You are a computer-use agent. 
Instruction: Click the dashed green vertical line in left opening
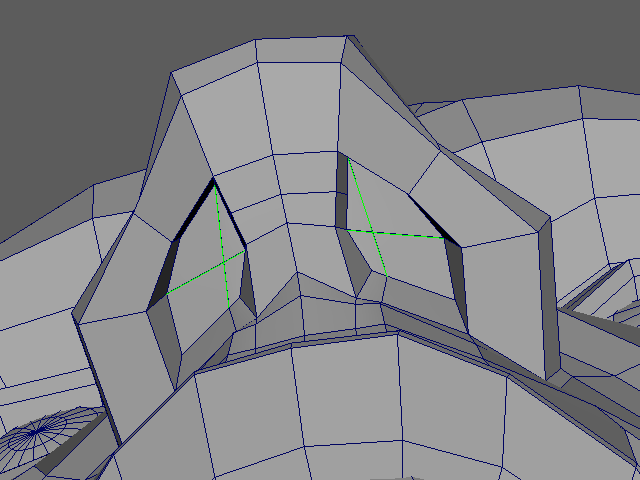[222, 230]
